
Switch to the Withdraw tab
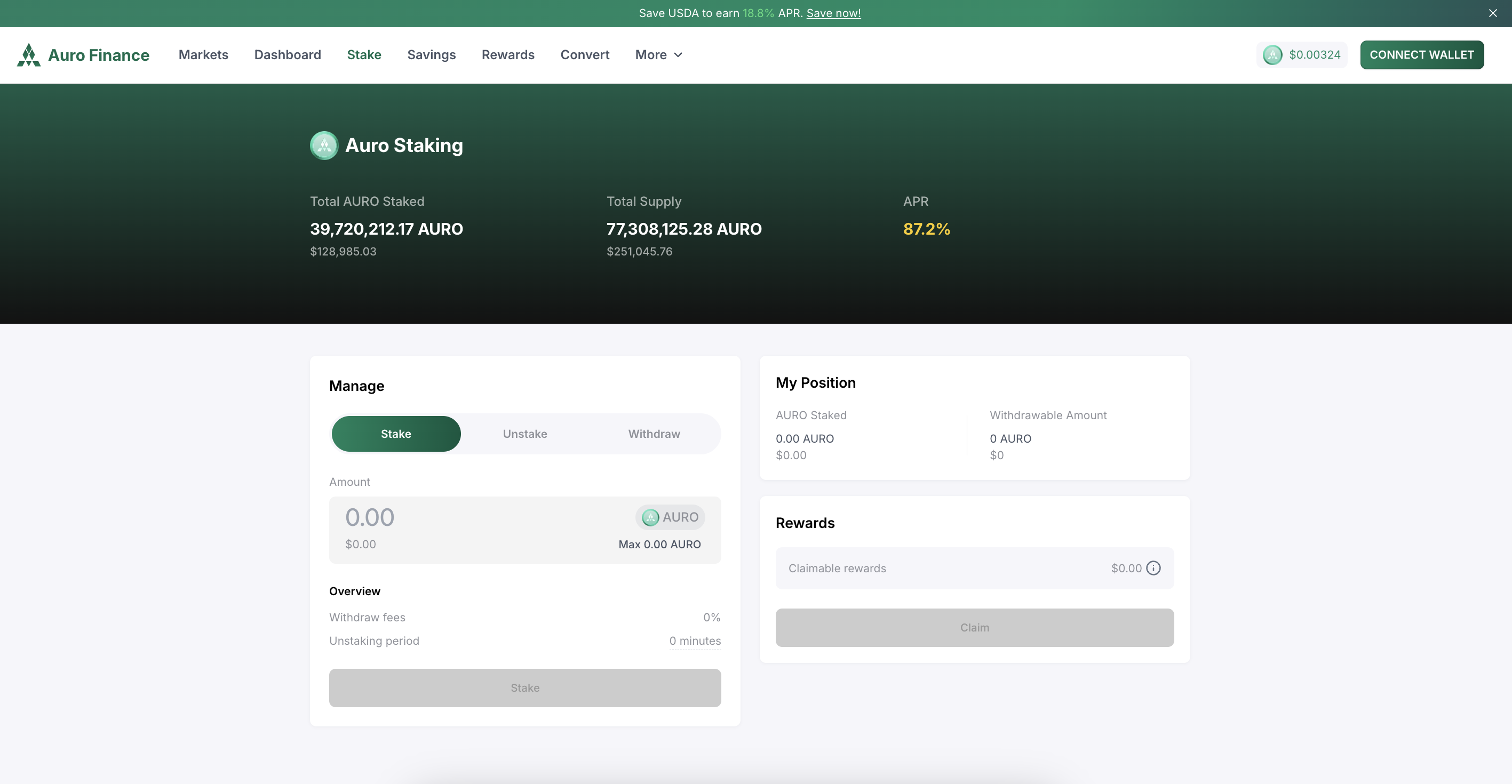tap(654, 434)
